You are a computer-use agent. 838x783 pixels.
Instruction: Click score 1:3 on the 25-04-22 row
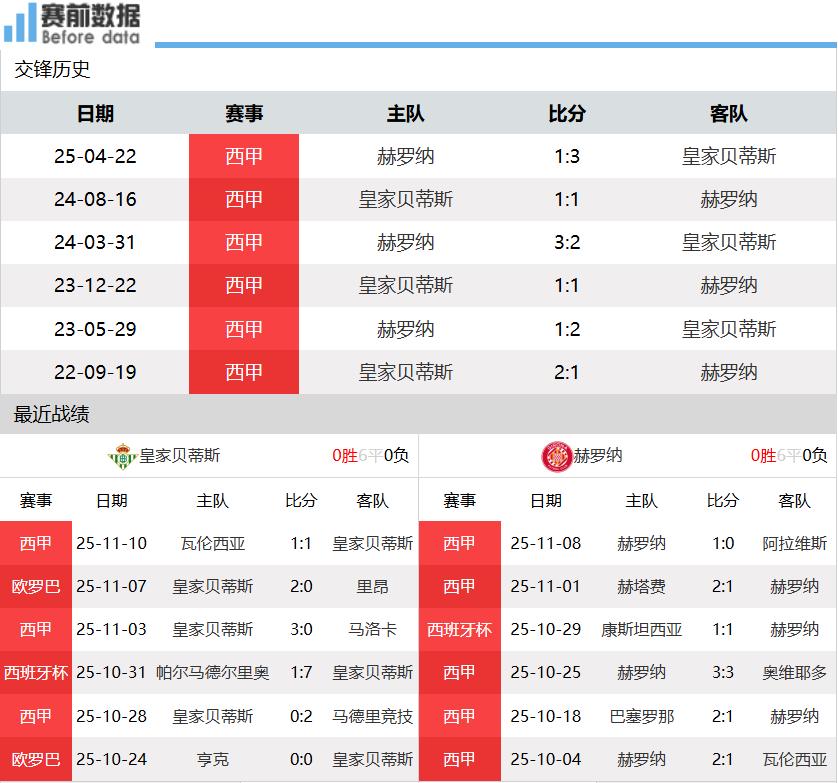click(567, 156)
